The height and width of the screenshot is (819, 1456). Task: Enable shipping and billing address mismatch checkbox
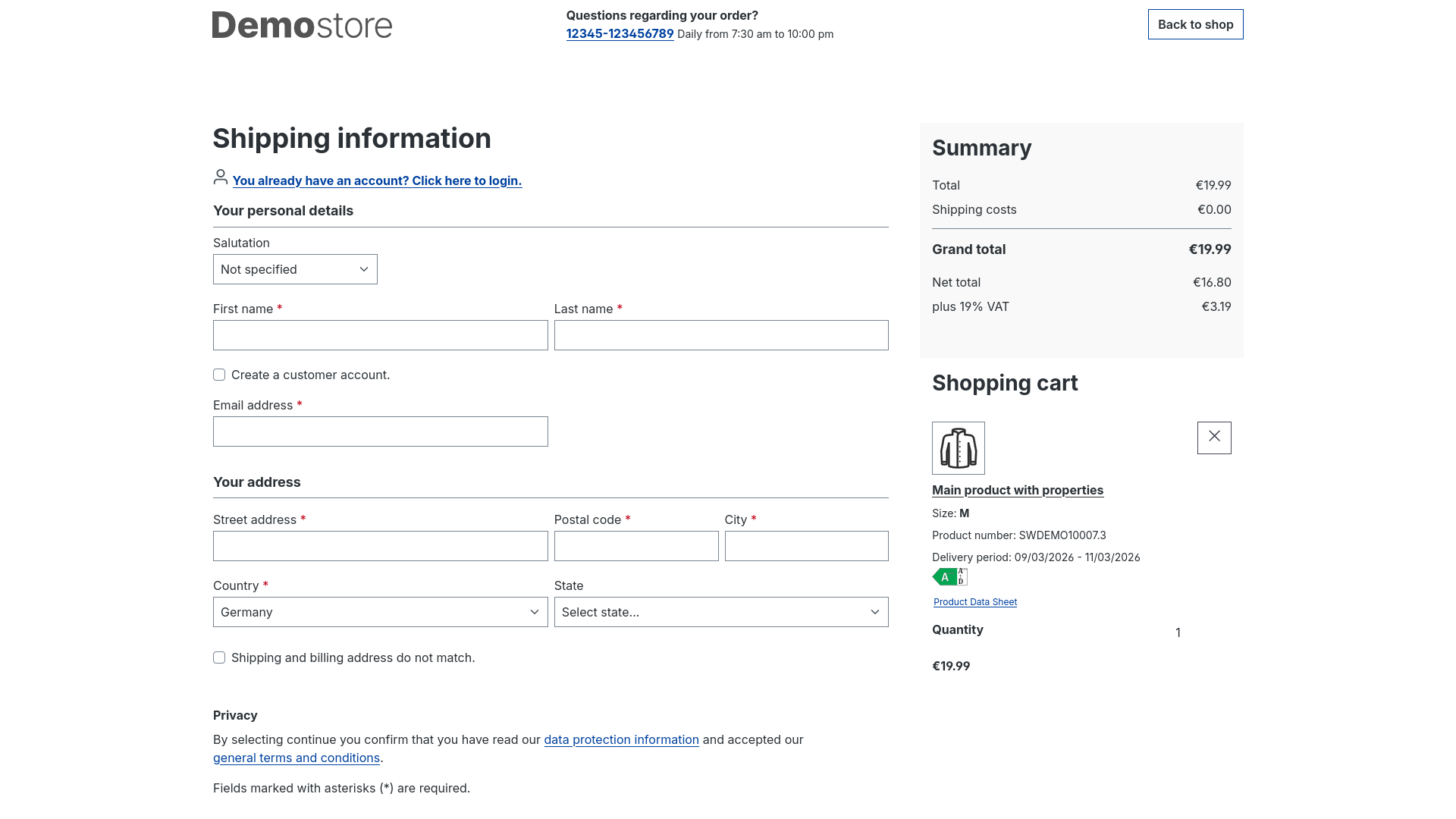pyautogui.click(x=219, y=657)
